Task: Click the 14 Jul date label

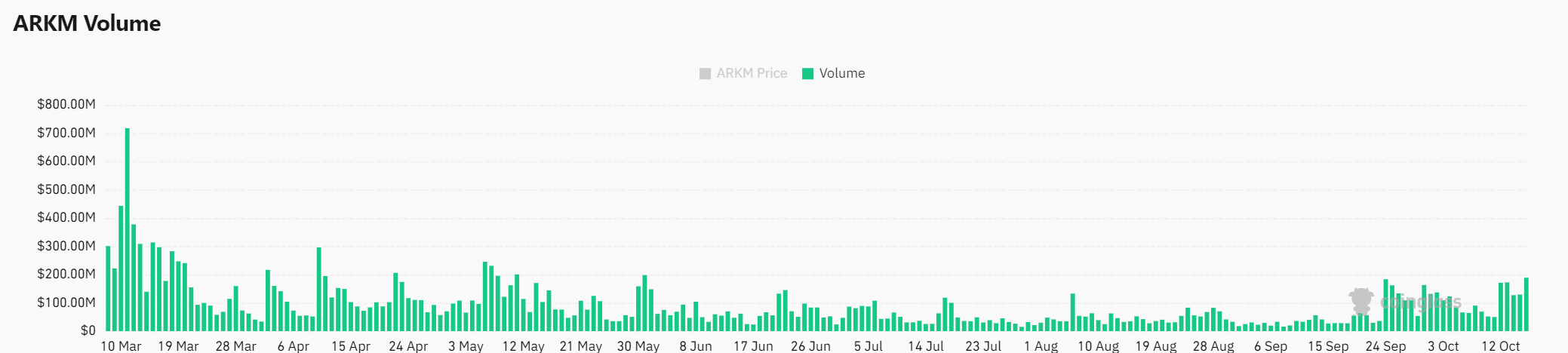Action: (926, 346)
